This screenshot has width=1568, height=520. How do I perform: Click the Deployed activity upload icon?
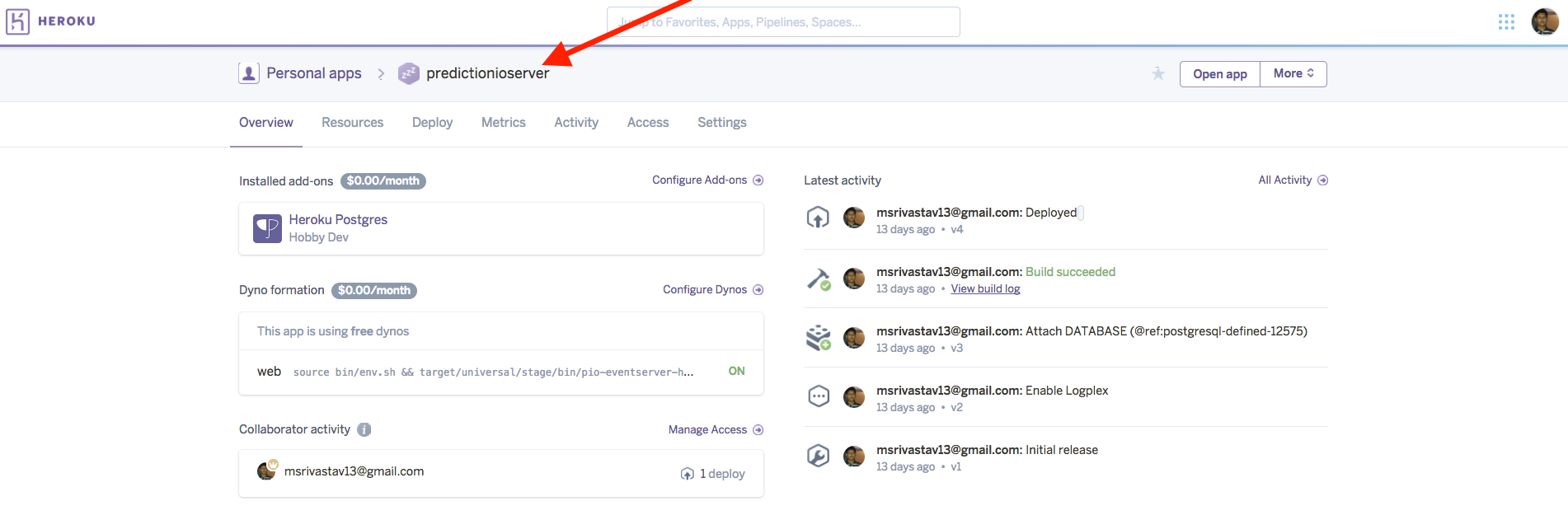(818, 218)
